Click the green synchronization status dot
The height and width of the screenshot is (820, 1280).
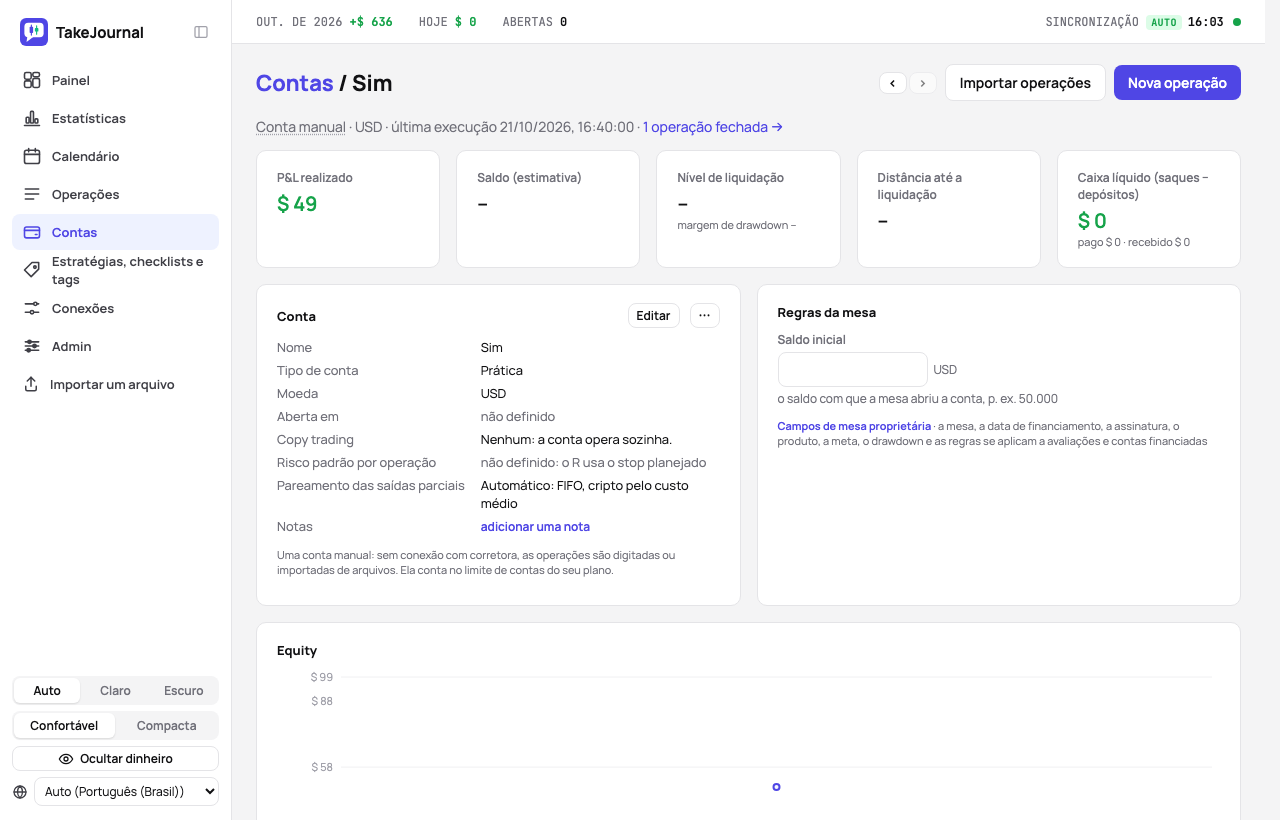1237,22
